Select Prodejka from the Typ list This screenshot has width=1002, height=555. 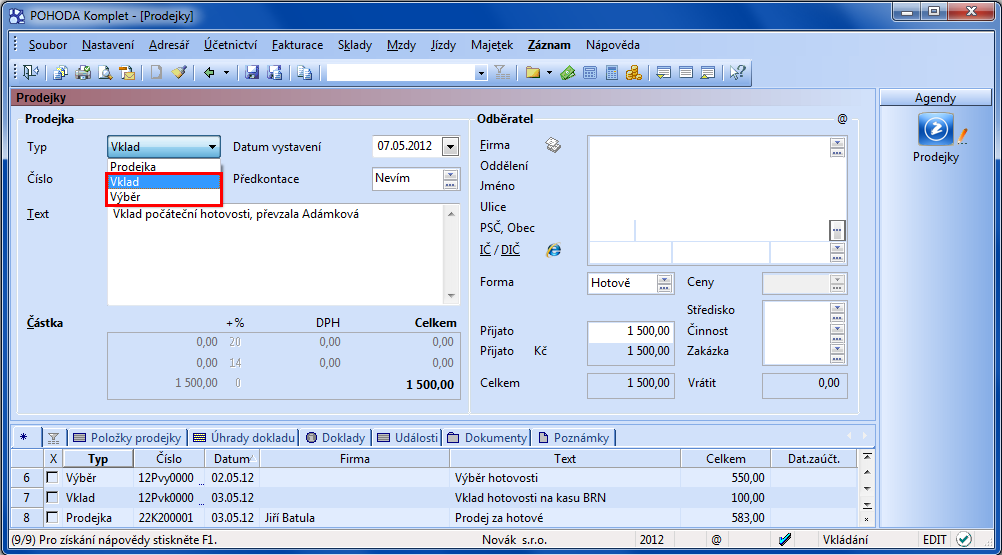(x=164, y=166)
